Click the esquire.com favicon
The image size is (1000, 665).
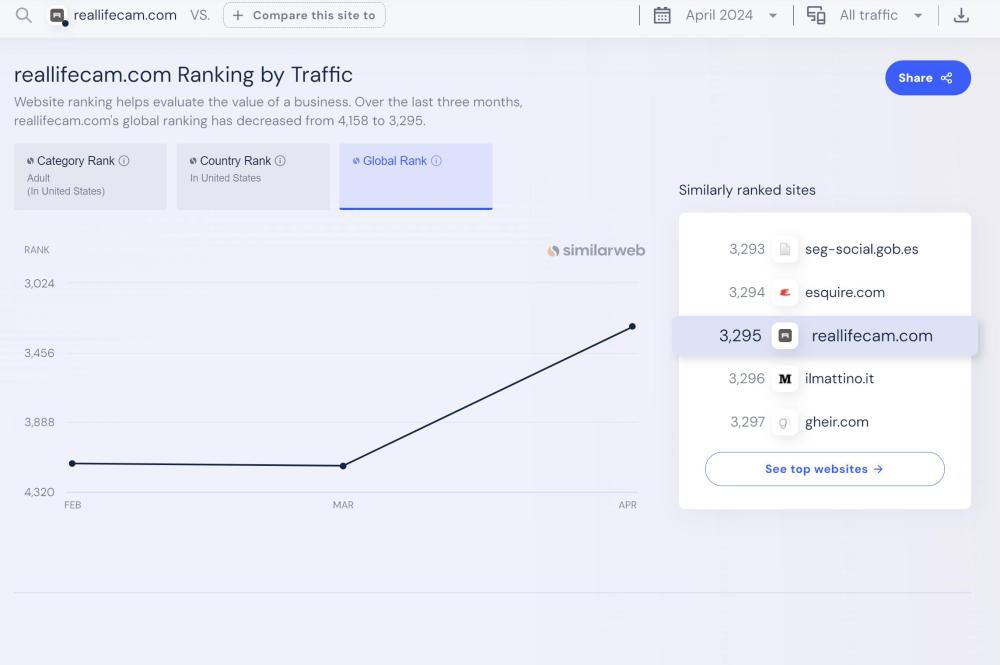pos(785,293)
